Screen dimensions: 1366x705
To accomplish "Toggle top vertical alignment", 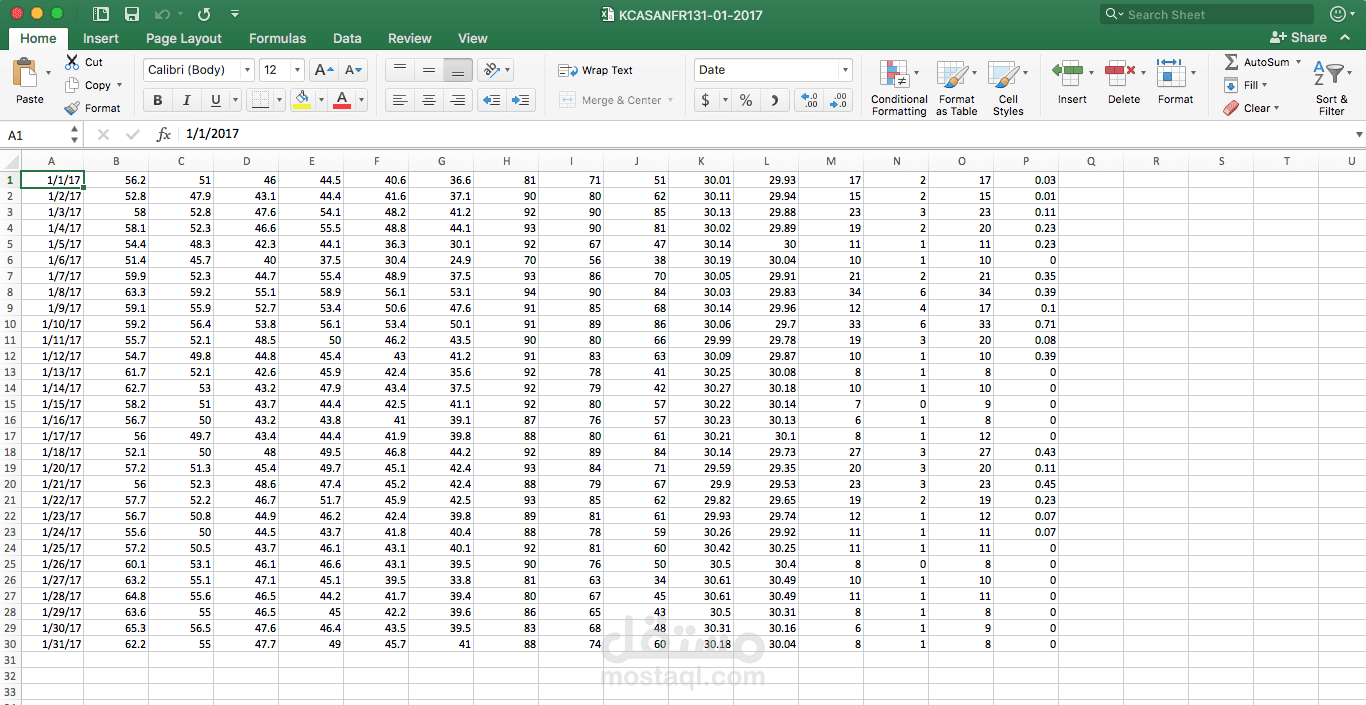I will click(x=400, y=70).
